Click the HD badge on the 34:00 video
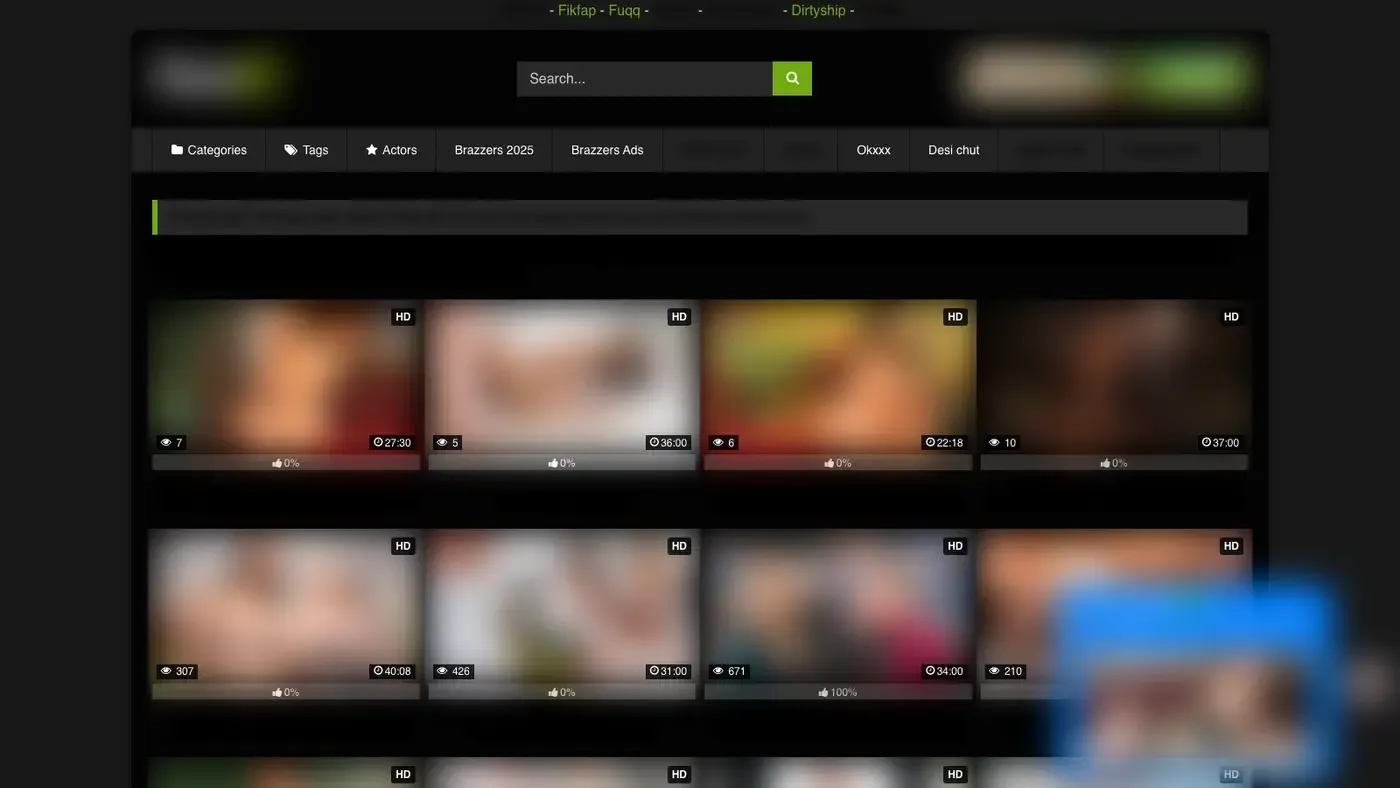This screenshot has height=788, width=1400. coord(955,546)
